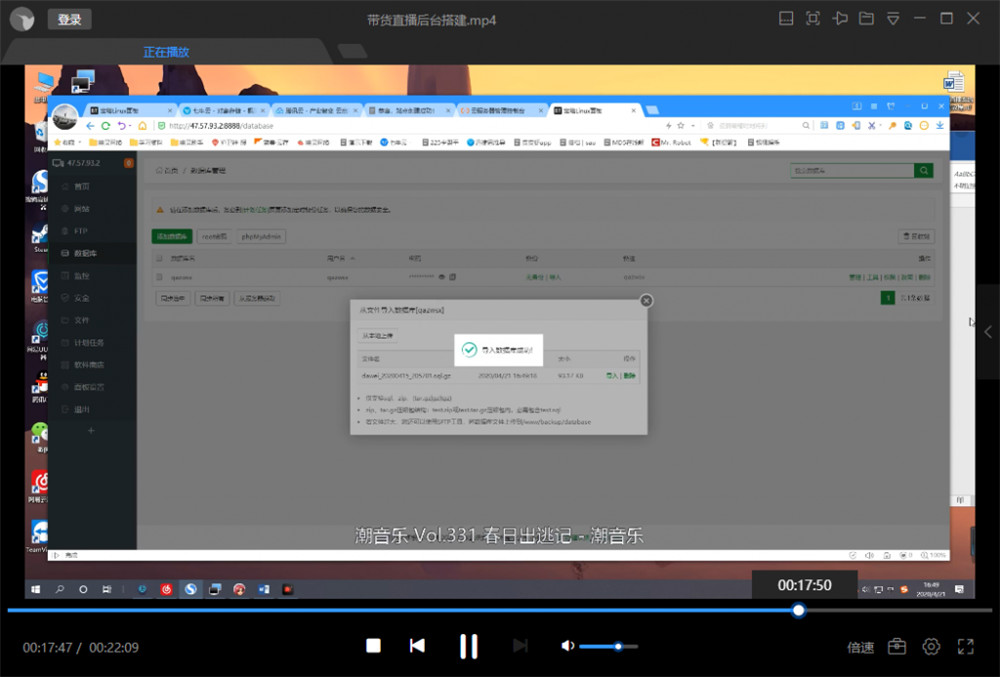Screen dimensions: 1000x677
Task: Mute the audio with speaker icon
Action: [567, 646]
